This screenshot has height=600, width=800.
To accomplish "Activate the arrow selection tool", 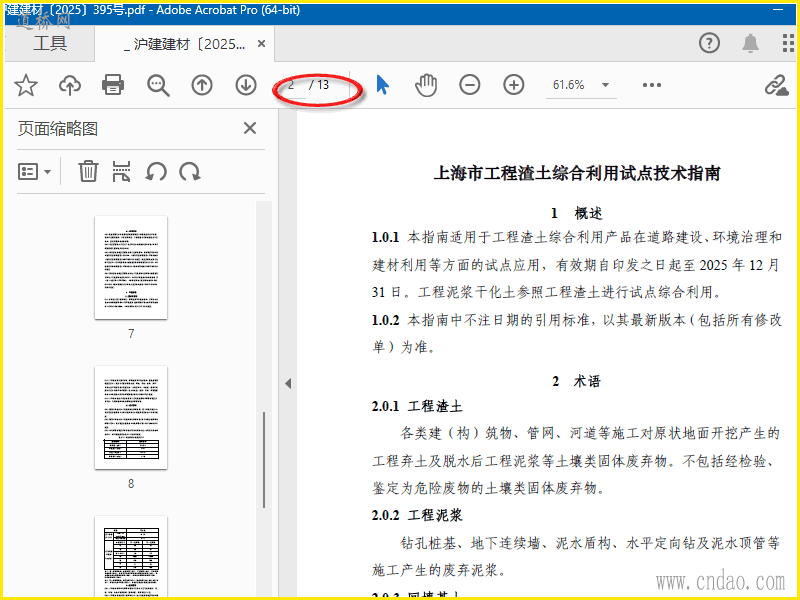I will point(382,85).
